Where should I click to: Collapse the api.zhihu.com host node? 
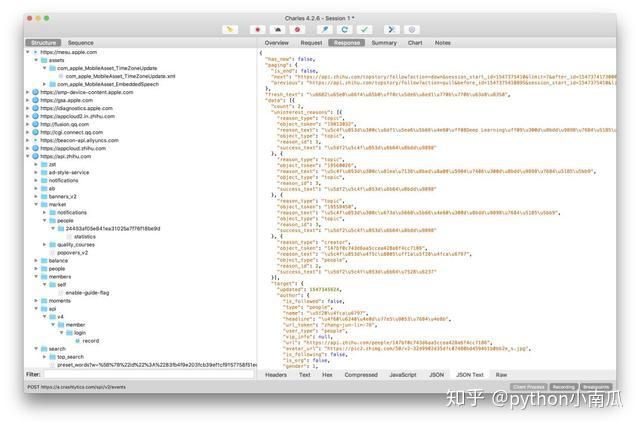click(x=27, y=156)
